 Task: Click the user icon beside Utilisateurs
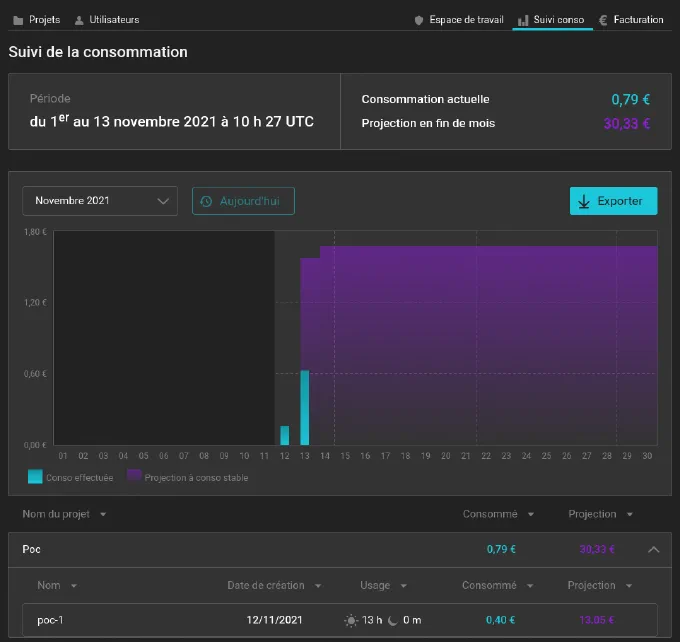pos(79,20)
